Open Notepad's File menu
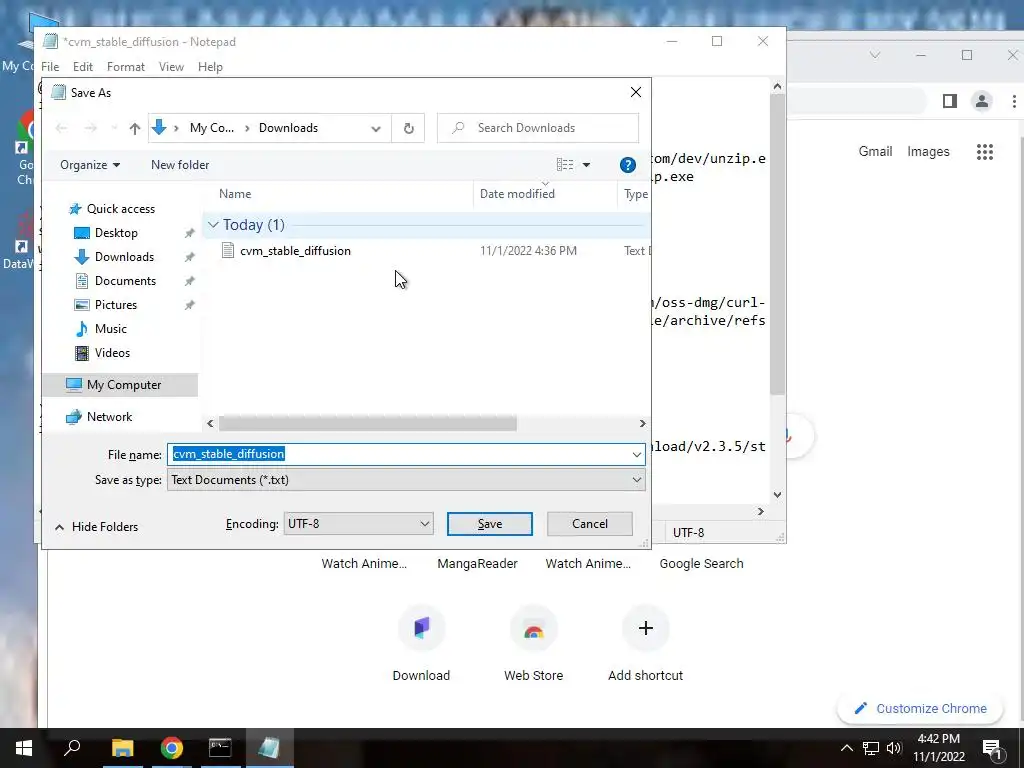1024x768 pixels. click(50, 67)
